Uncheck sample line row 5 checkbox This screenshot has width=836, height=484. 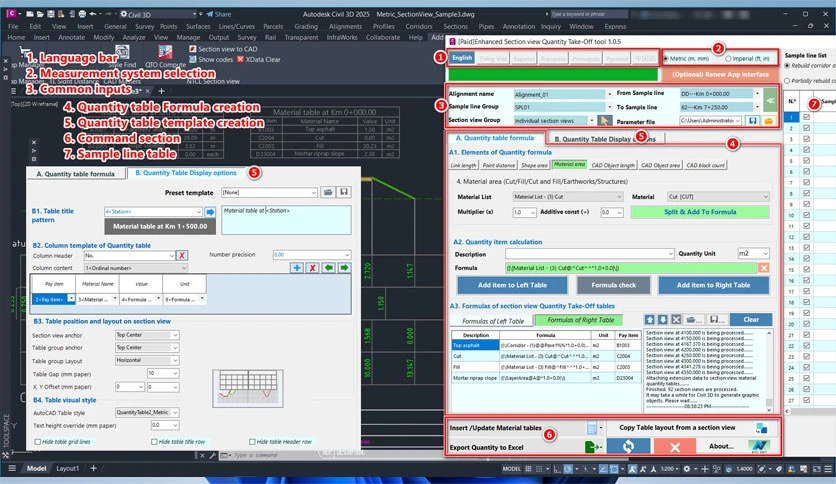(x=806, y=160)
